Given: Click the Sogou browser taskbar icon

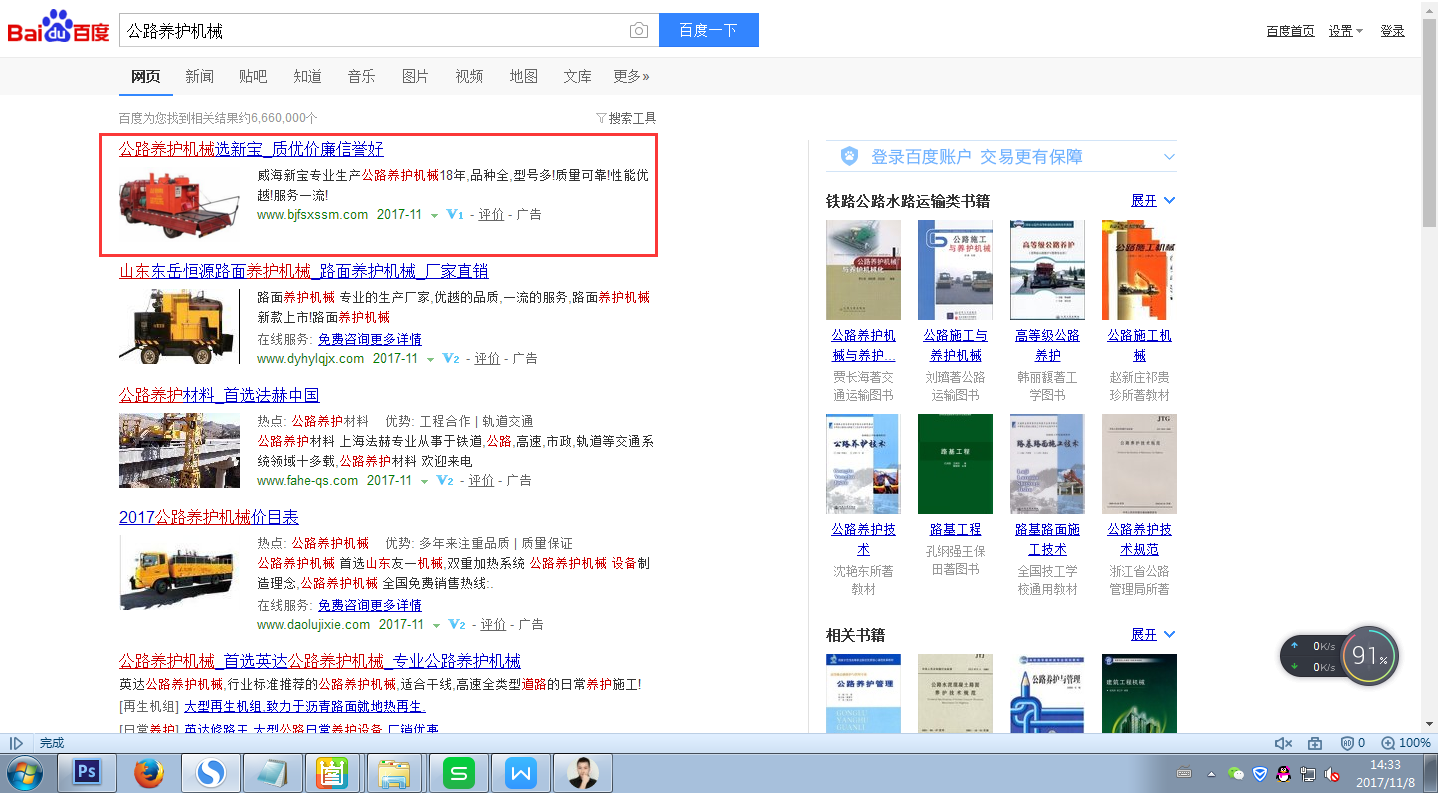Looking at the screenshot, I should 210,773.
